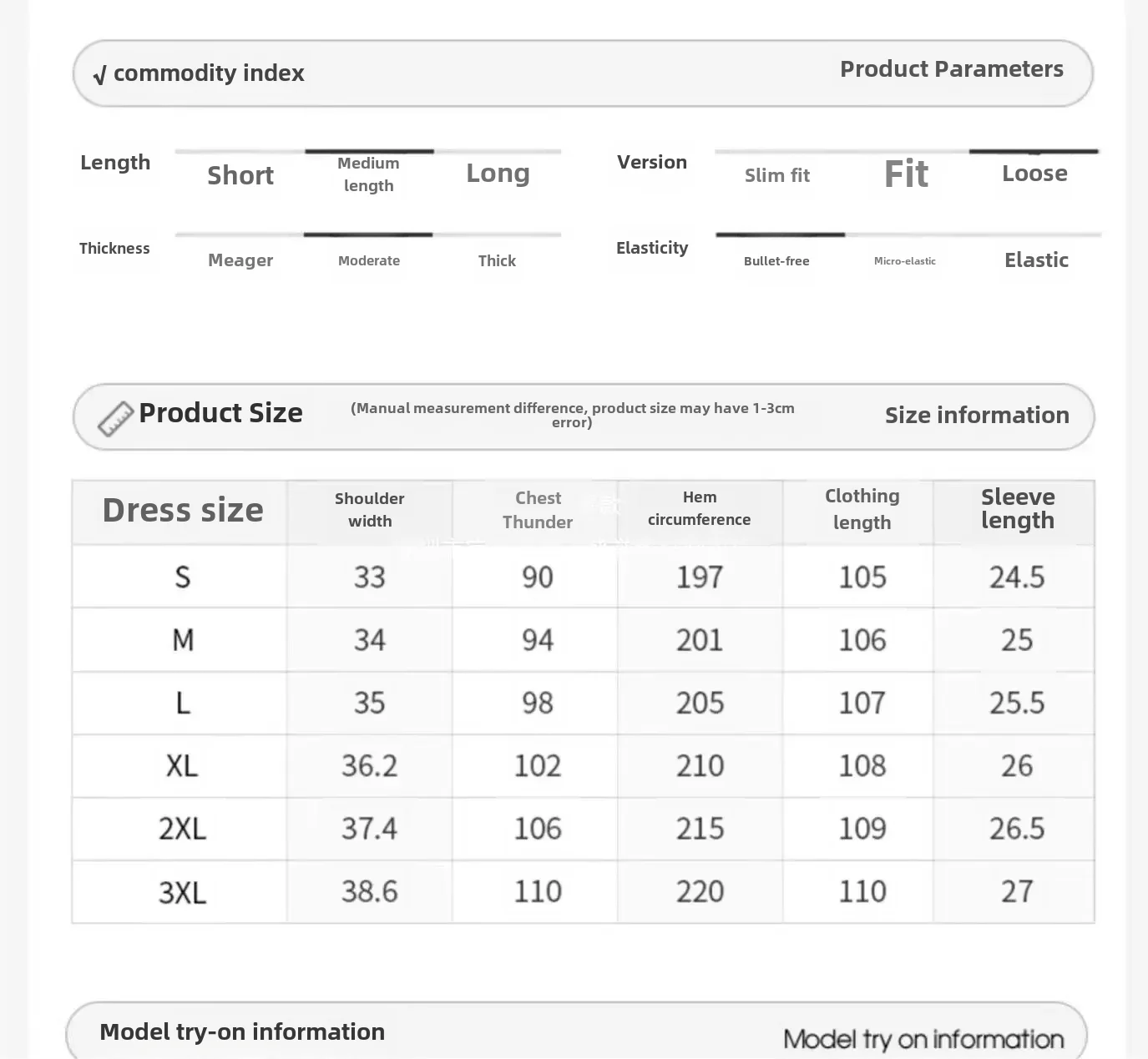The height and width of the screenshot is (1059, 1148).
Task: Click the Product Parameters heading
Action: pos(951,69)
